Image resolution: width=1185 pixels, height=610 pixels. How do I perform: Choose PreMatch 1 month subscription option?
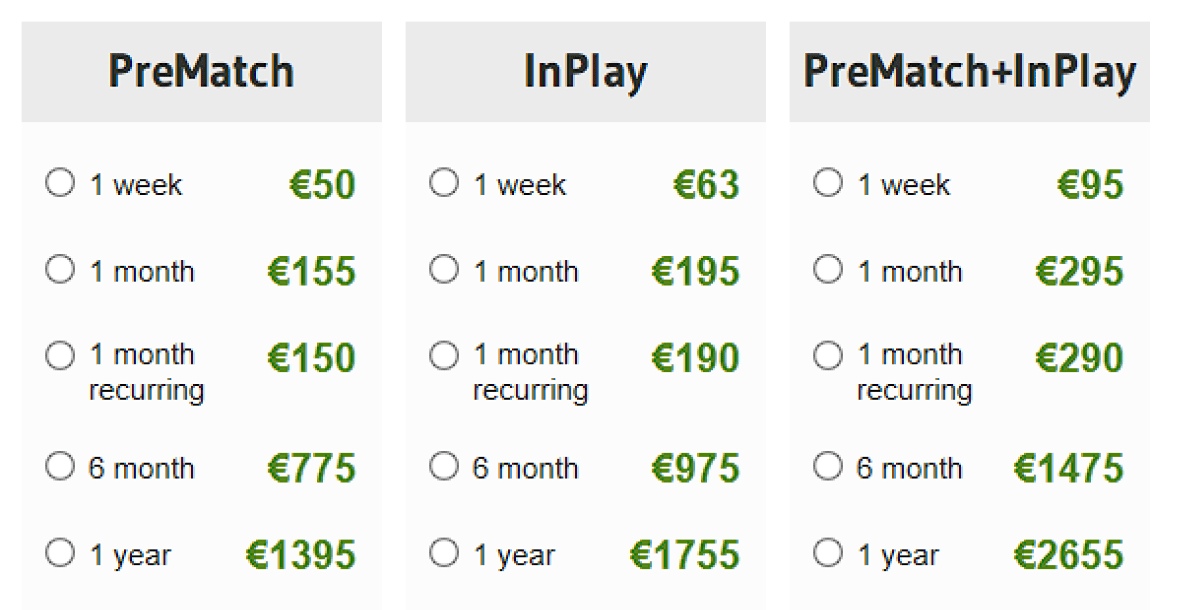point(60,269)
